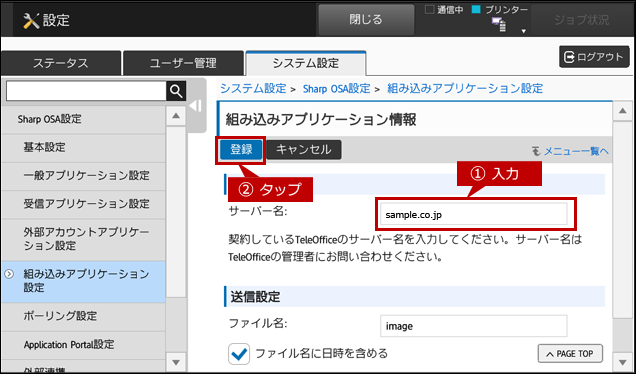Screen dimensions: 636x374
Task: Focus the sidebar search field
Action: click(x=86, y=91)
